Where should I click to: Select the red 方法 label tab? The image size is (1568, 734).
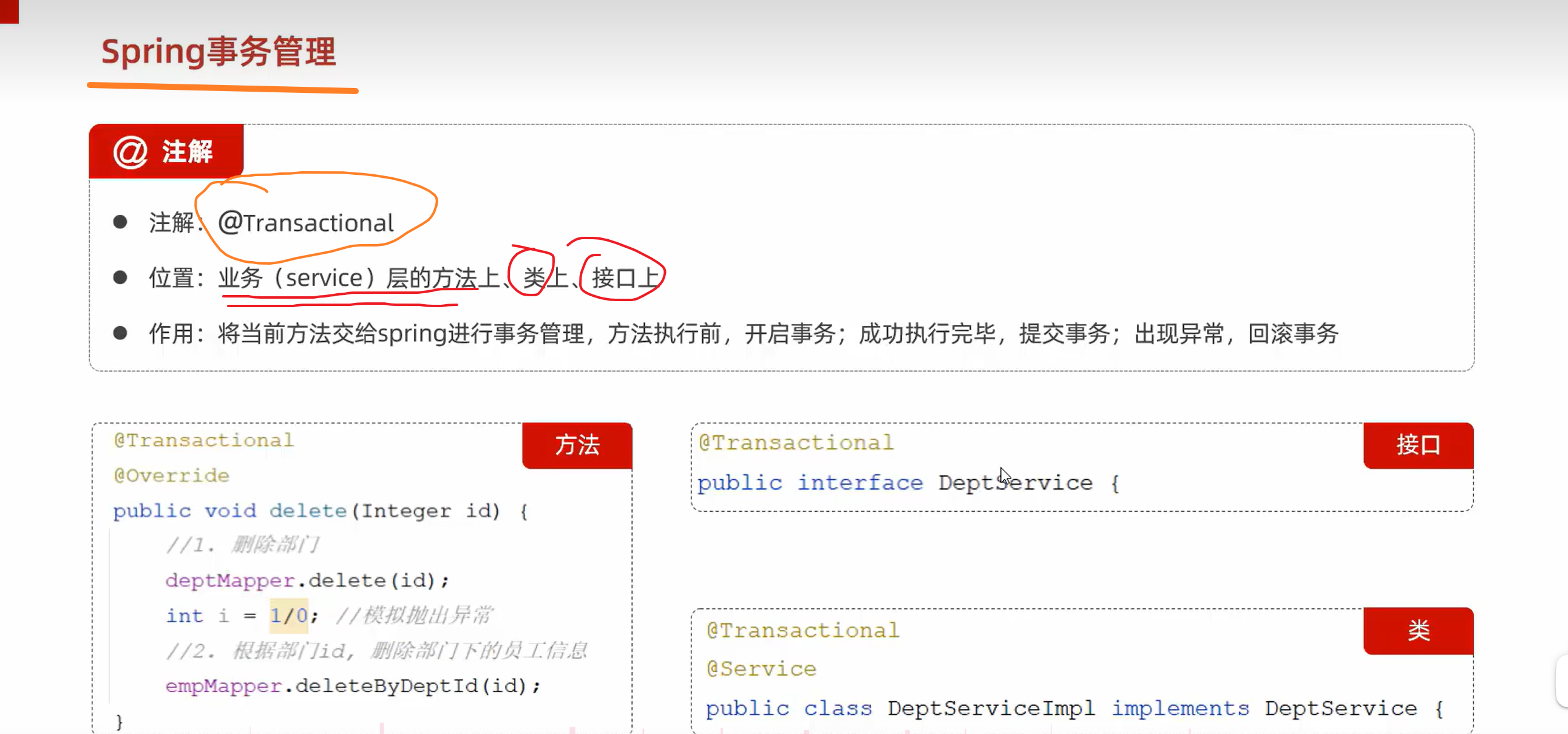[577, 445]
